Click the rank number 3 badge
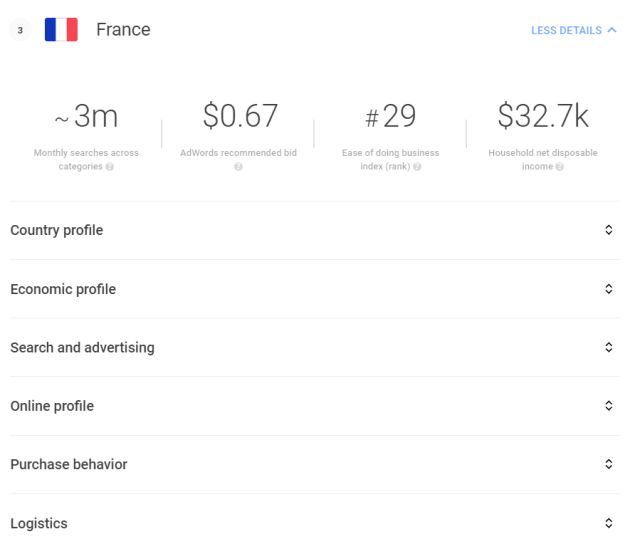 click(20, 30)
